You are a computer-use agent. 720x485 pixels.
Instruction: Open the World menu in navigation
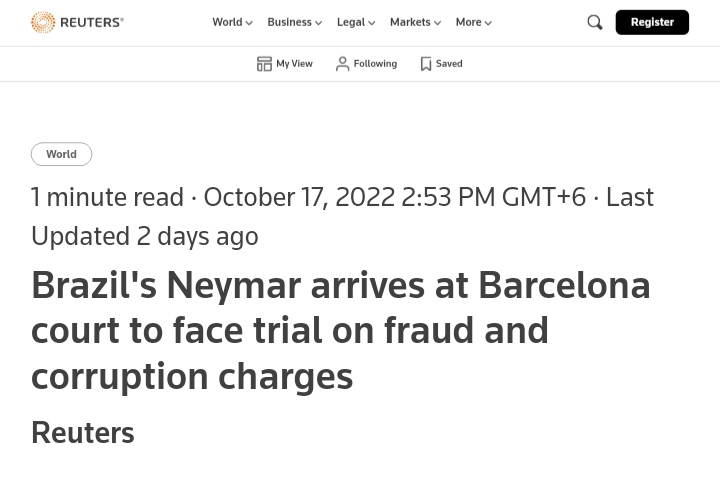[227, 22]
